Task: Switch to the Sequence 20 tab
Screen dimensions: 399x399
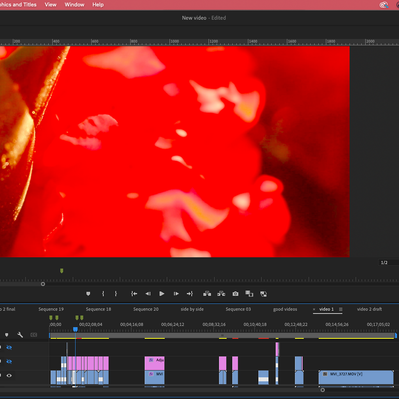Action: click(146, 309)
